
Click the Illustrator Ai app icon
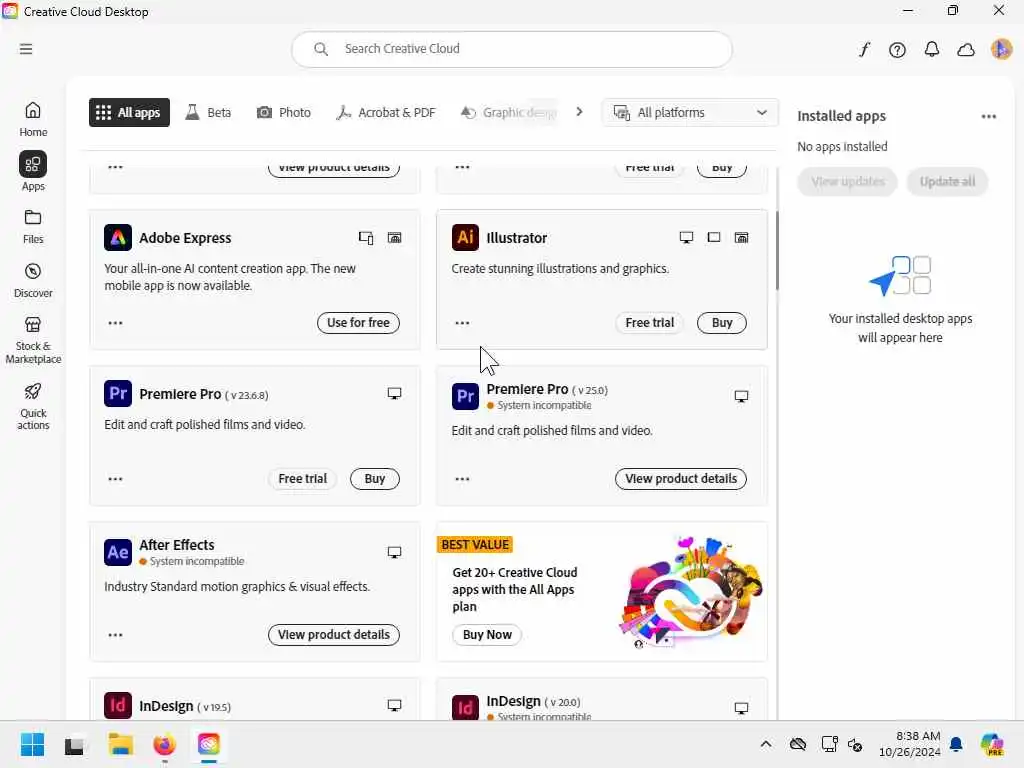tap(465, 238)
